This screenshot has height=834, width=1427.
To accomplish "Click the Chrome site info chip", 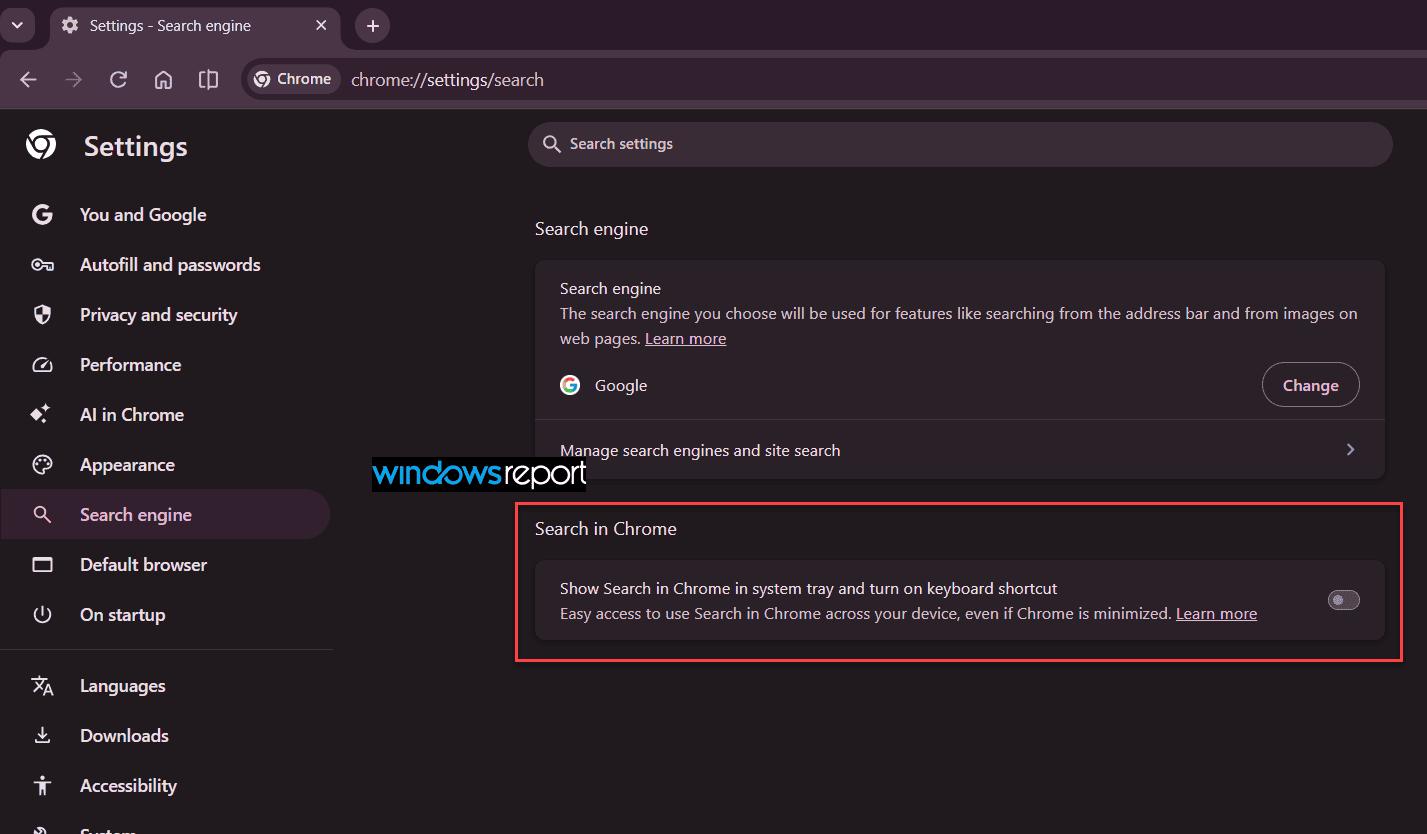I will click(x=292, y=79).
